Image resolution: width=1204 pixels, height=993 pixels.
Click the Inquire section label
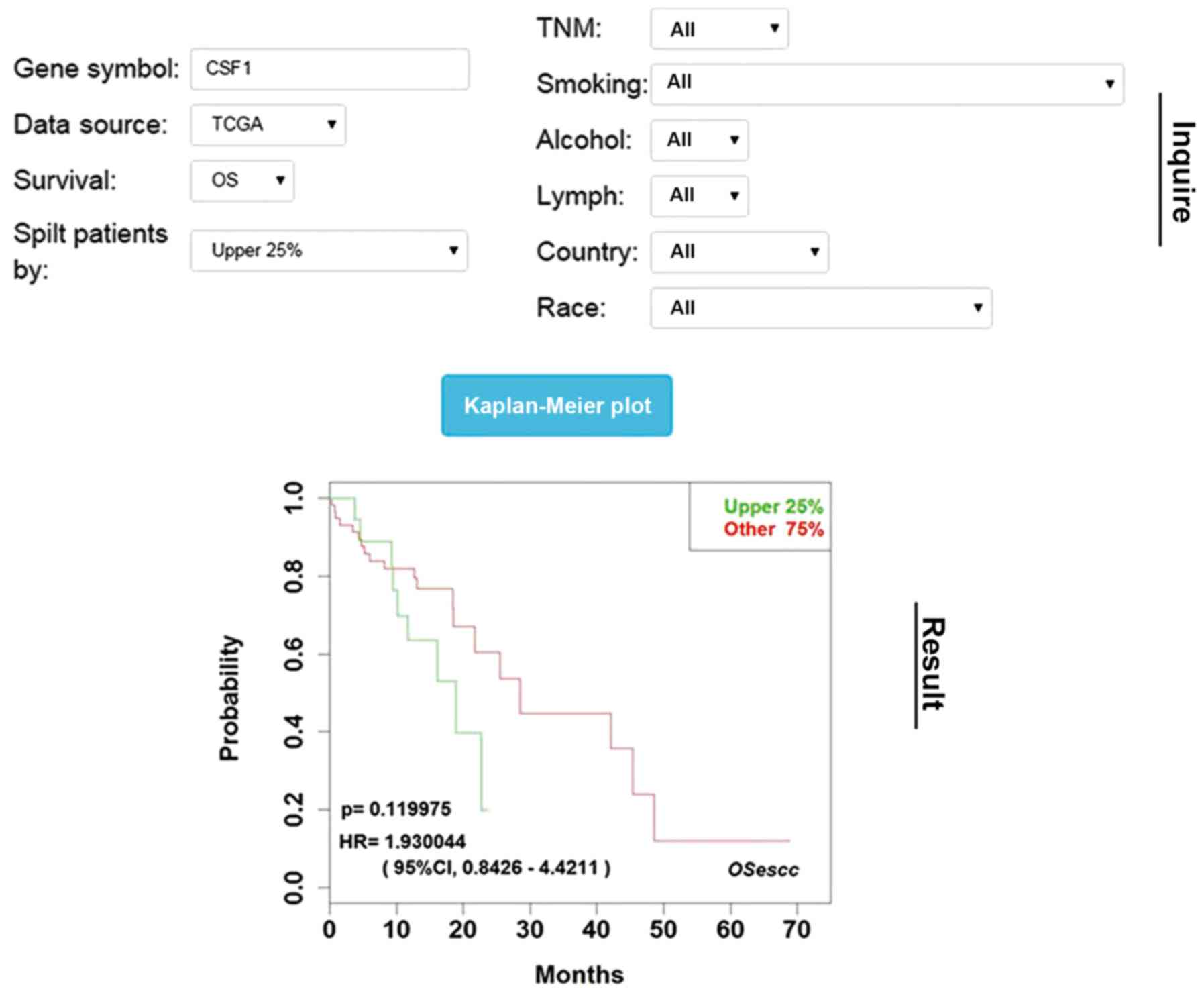pyautogui.click(x=1181, y=171)
